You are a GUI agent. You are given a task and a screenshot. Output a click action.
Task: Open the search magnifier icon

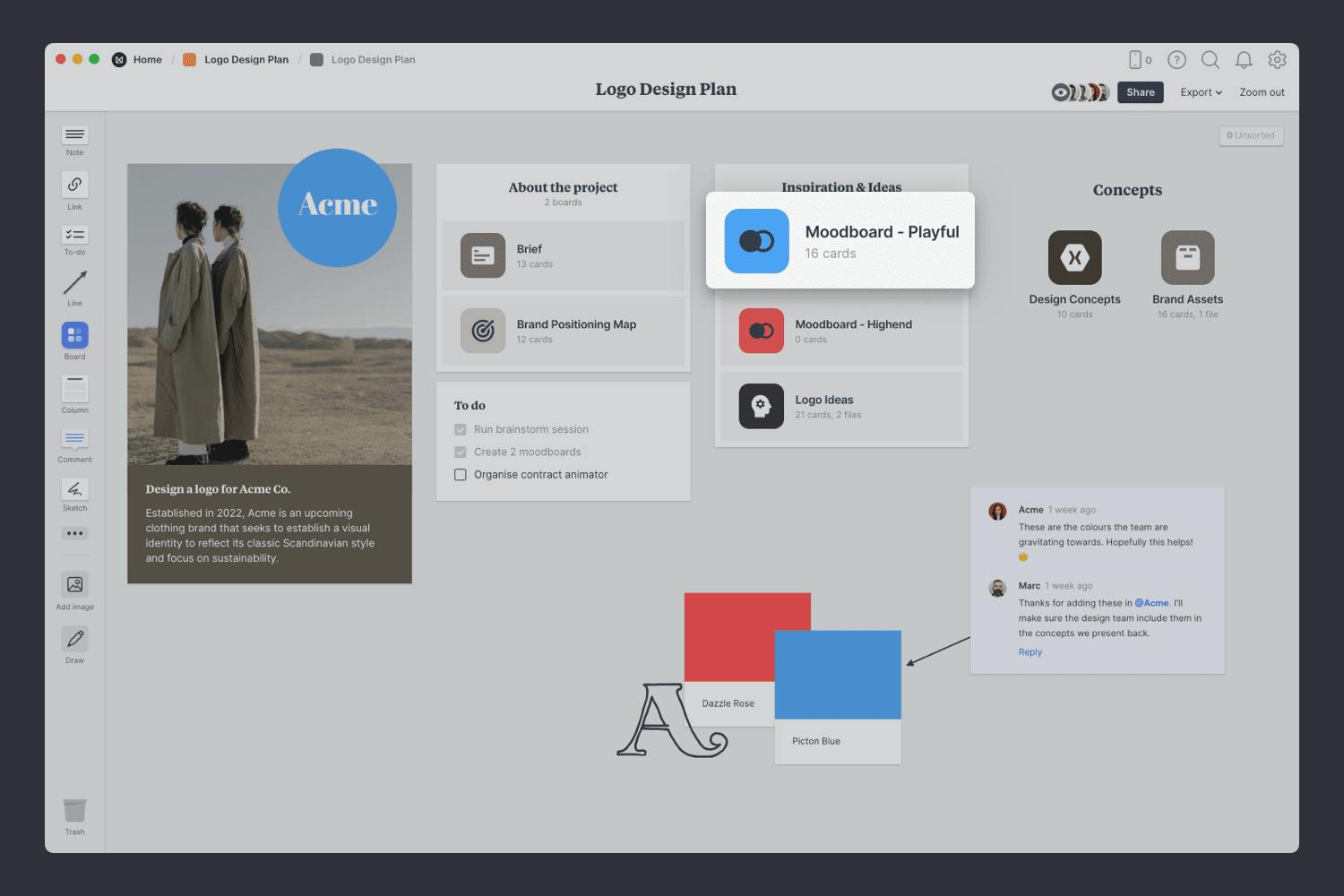[1210, 60]
